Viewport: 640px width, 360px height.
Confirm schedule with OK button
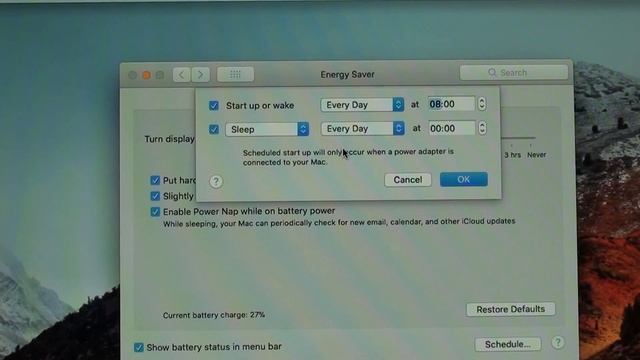pyautogui.click(x=464, y=179)
